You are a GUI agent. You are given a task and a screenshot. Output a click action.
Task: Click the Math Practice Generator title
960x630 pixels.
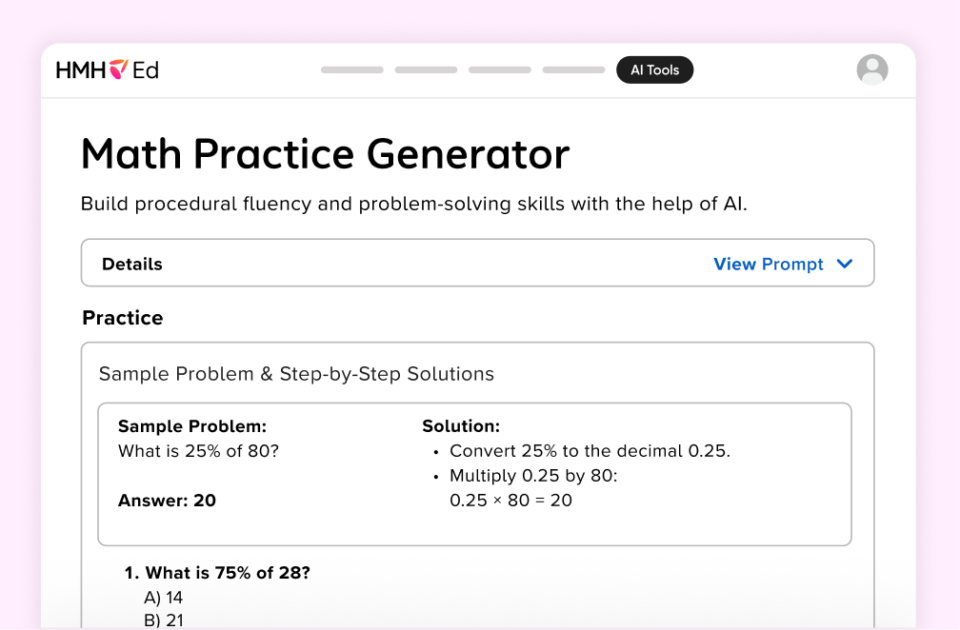(x=324, y=153)
